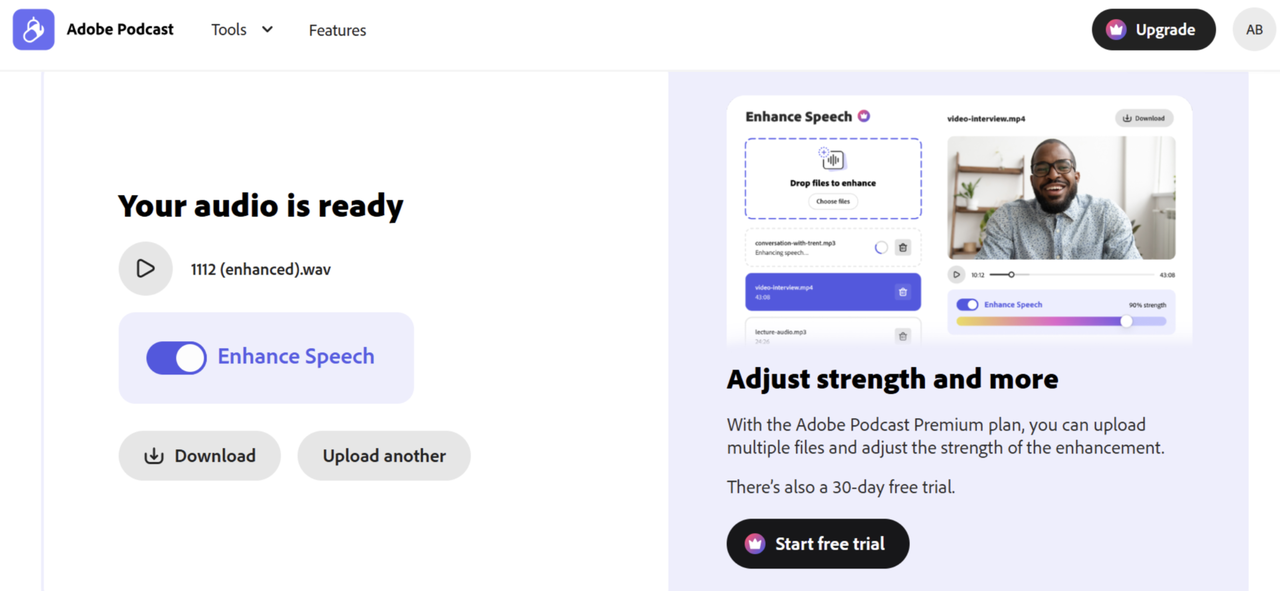Screen dimensions: 1280x591
Task: Play the 1112 (enhanced).wav audio
Action: click(x=145, y=269)
